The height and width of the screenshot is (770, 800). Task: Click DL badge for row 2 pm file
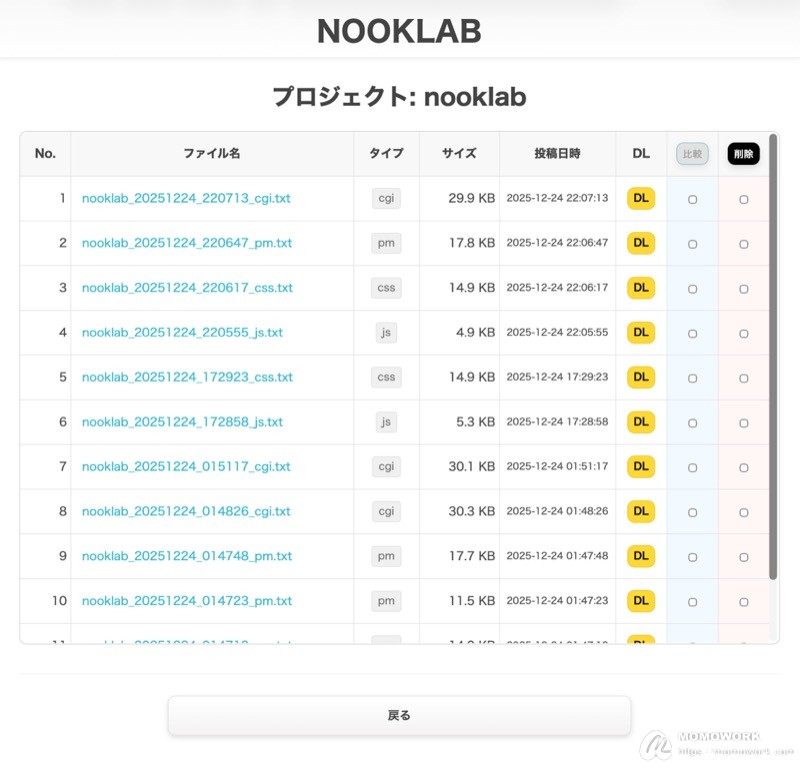[x=641, y=243]
